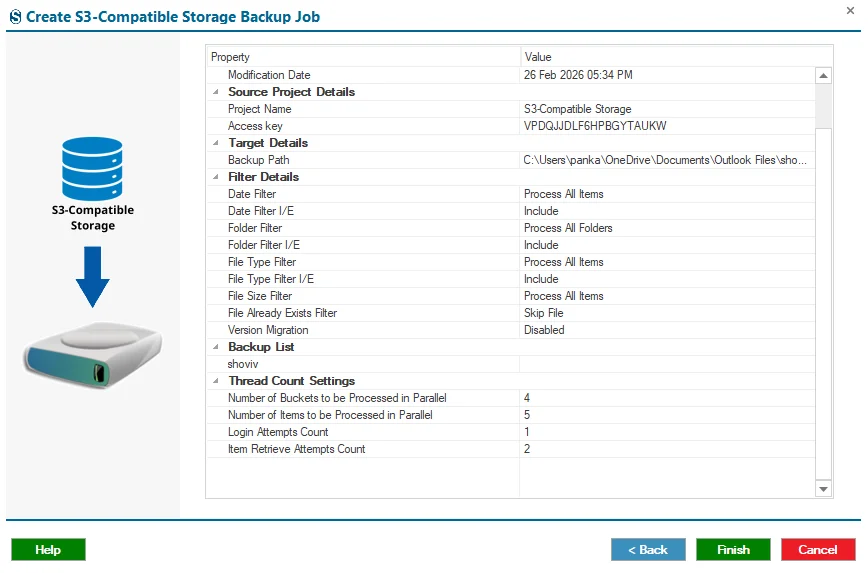Collapse the Target Details section
Viewport: 868px width, 573px height.
click(x=216, y=143)
